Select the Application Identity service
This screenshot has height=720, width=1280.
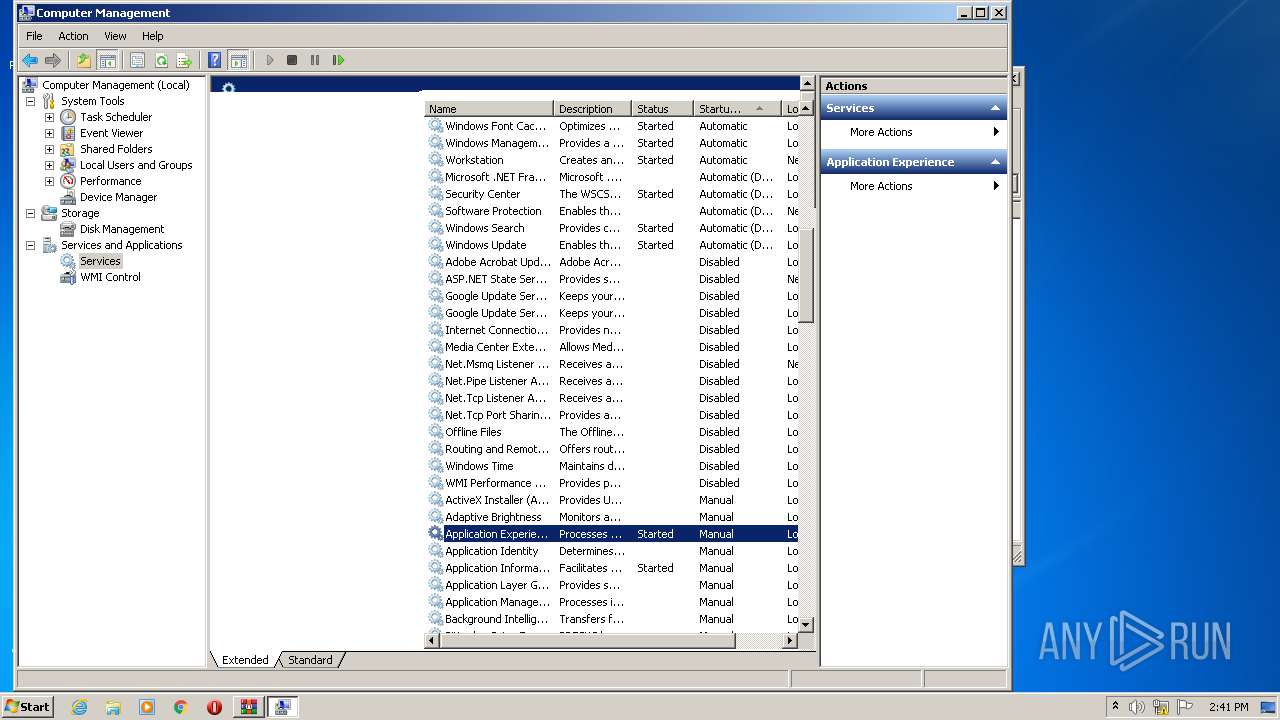(x=612, y=551)
